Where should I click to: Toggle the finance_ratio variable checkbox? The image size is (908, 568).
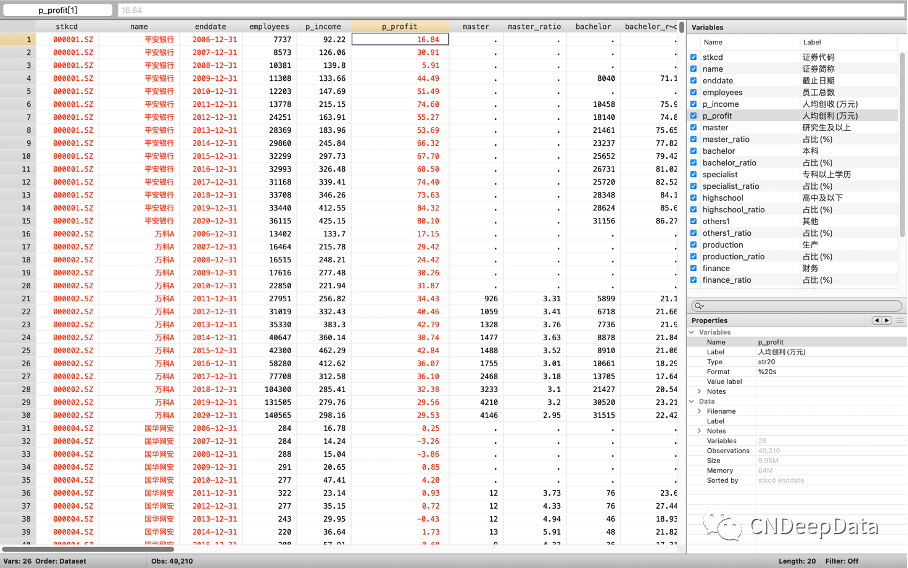694,280
